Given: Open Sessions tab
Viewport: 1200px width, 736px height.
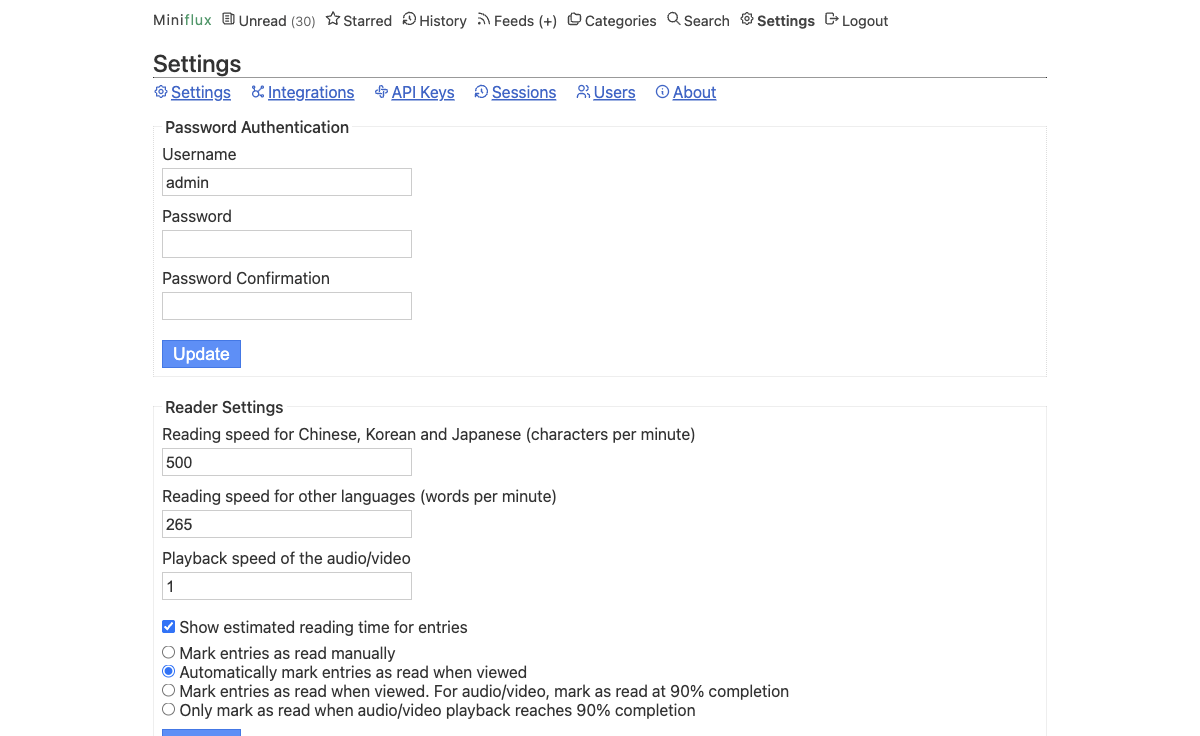Looking at the screenshot, I should pyautogui.click(x=524, y=93).
